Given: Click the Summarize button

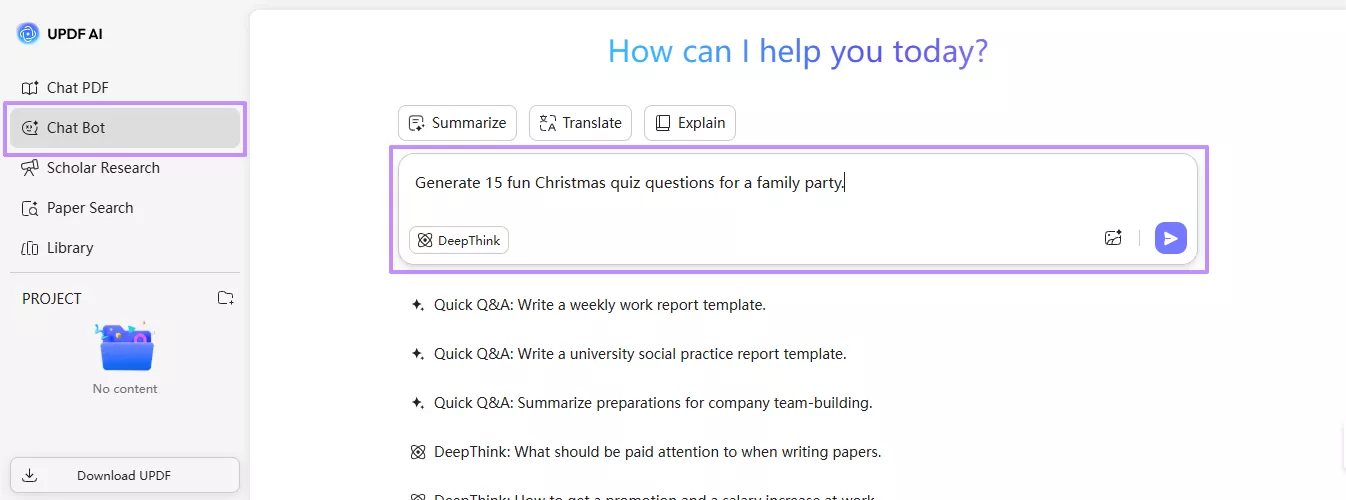Looking at the screenshot, I should coord(457,123).
